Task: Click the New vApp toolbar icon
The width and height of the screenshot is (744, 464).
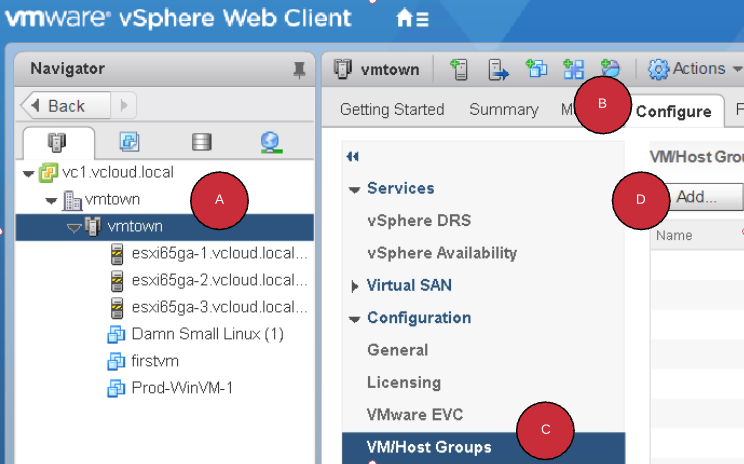Action: [x=574, y=69]
